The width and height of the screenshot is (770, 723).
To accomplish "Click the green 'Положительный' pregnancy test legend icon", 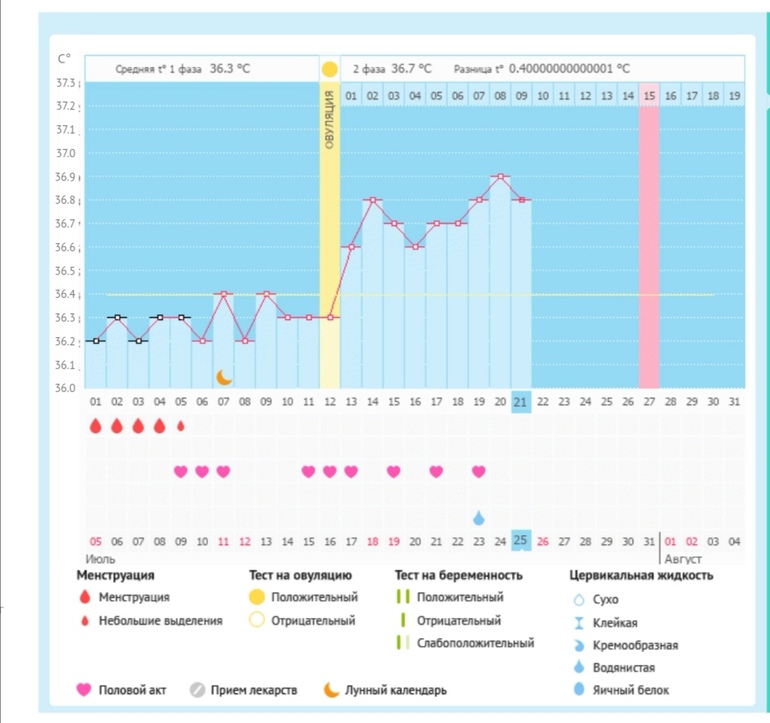I will point(405,598).
